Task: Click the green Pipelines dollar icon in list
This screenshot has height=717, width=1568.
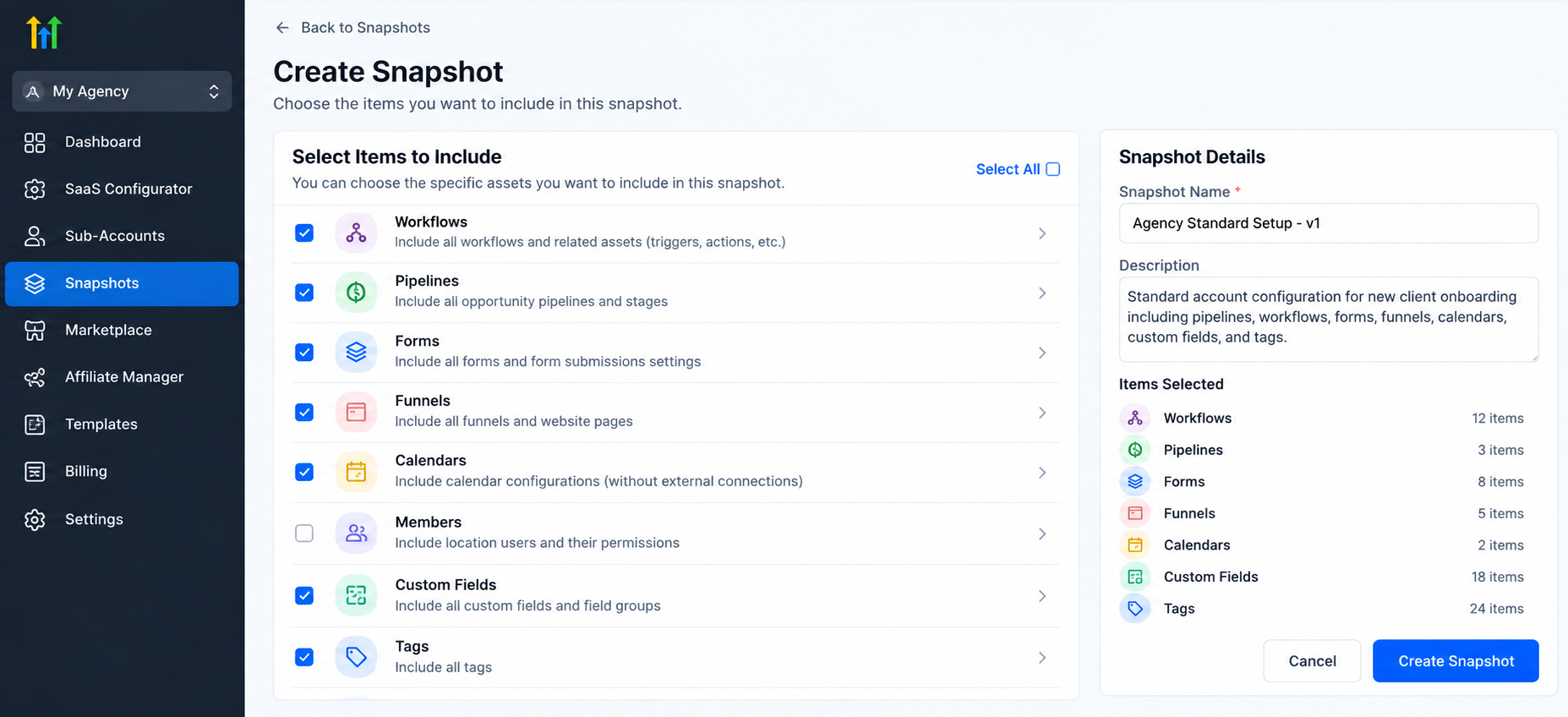Action: pos(356,293)
